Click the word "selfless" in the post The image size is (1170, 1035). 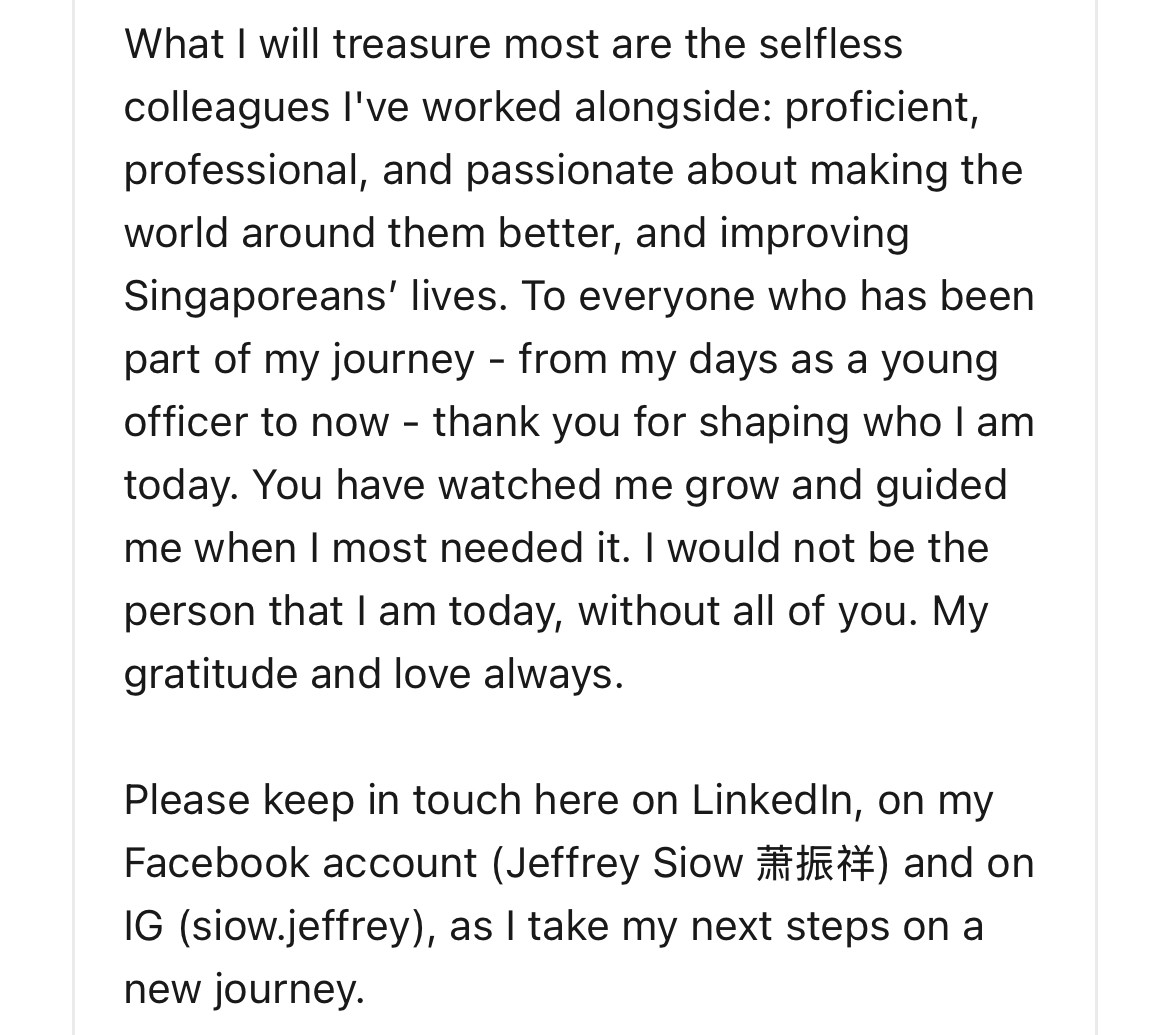(x=830, y=44)
